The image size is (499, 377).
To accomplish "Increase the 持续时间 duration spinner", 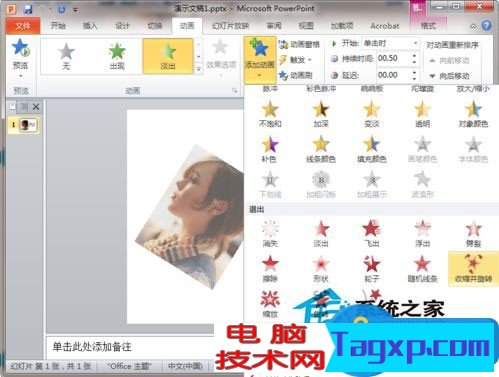I will [x=414, y=56].
